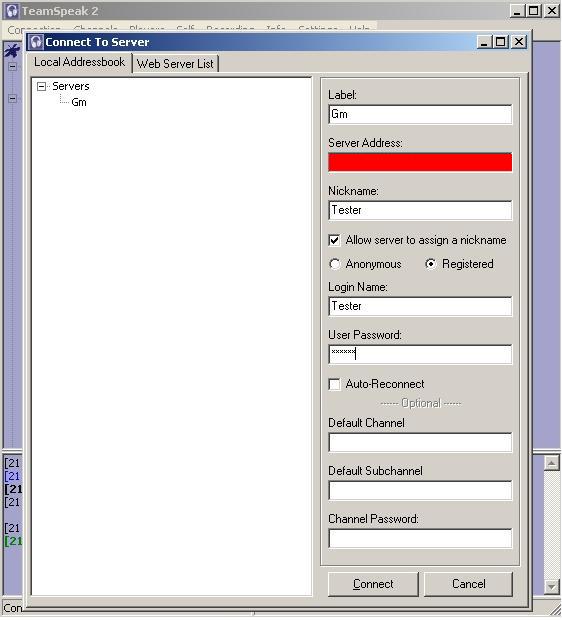Screen dimensions: 562x620
Task: Click the Connect To Server headphone icon
Action: pos(36,42)
